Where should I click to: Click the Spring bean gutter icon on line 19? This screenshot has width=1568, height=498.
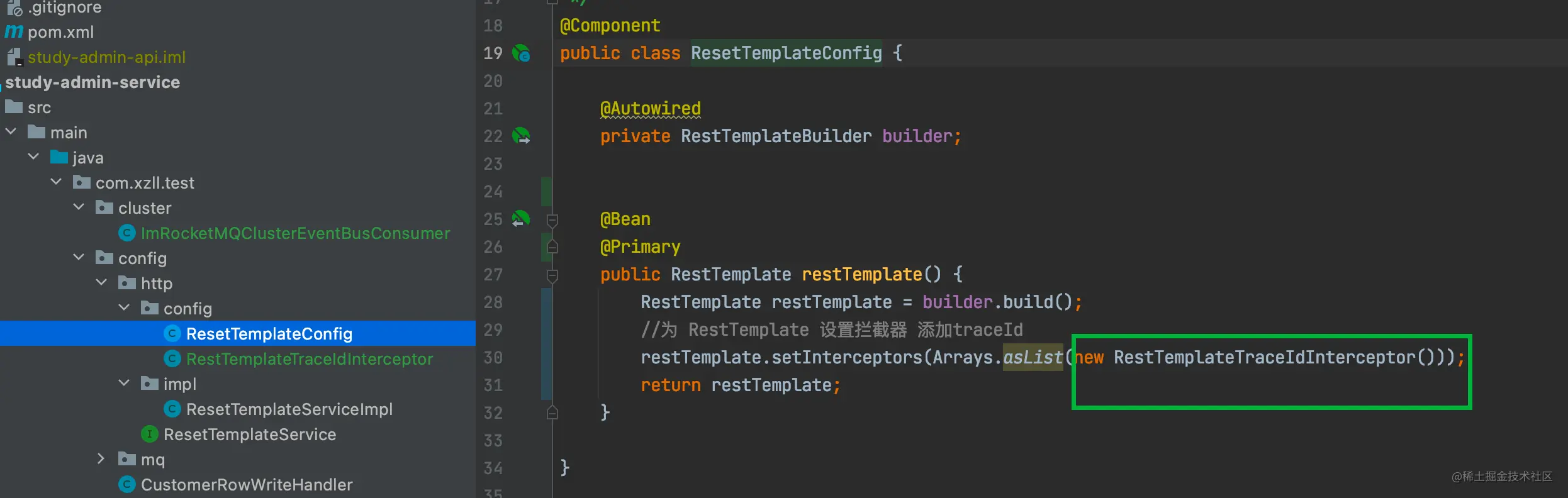click(521, 53)
